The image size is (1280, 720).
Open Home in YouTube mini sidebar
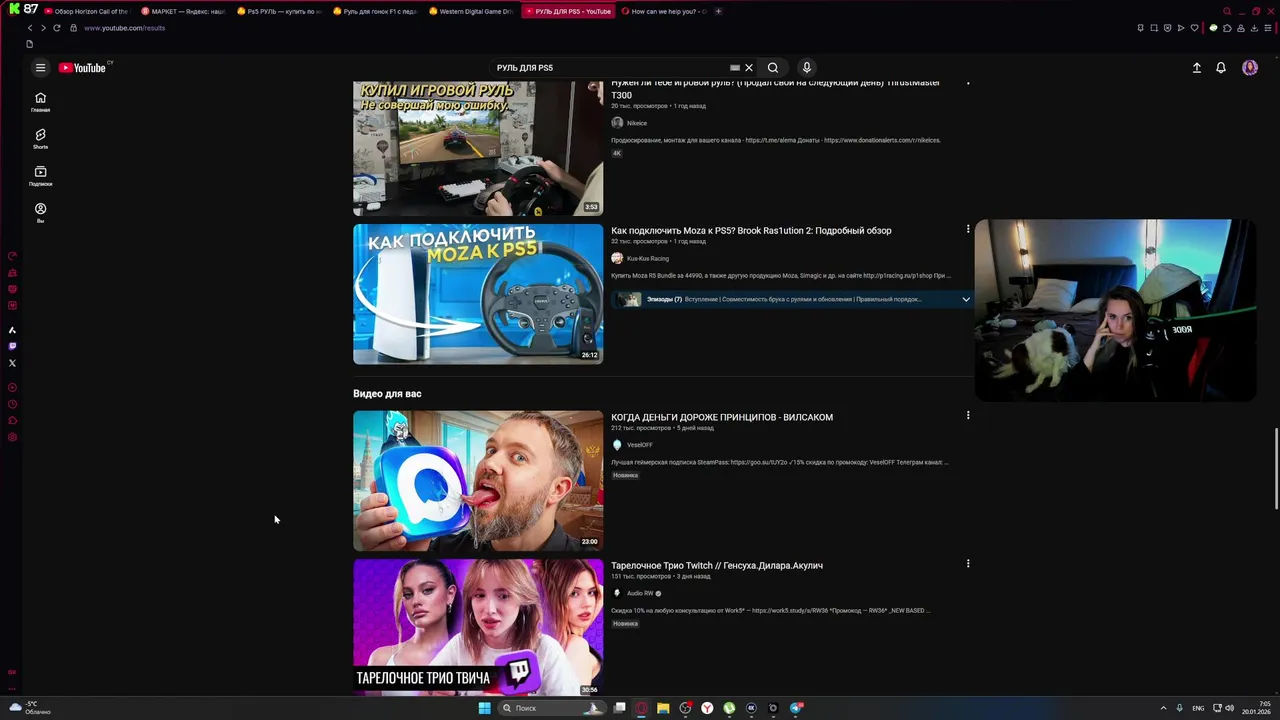[40, 102]
